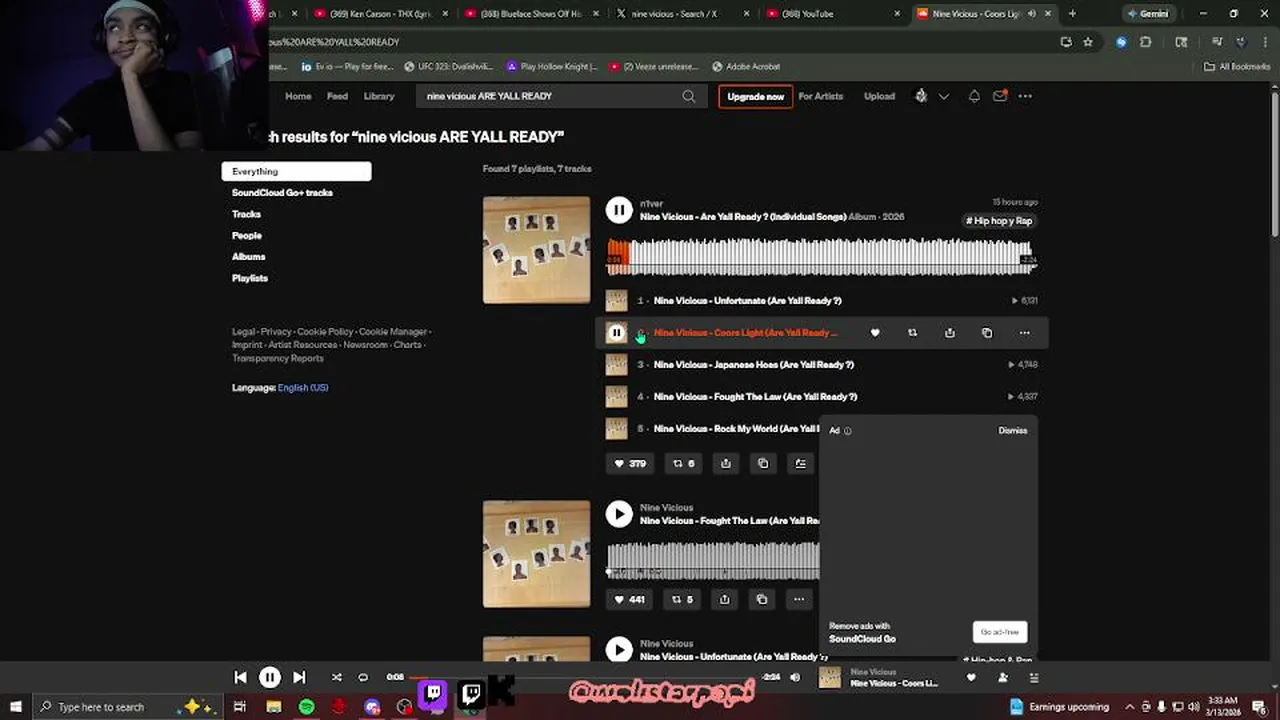Copy link for Fought The Law track

(762, 599)
